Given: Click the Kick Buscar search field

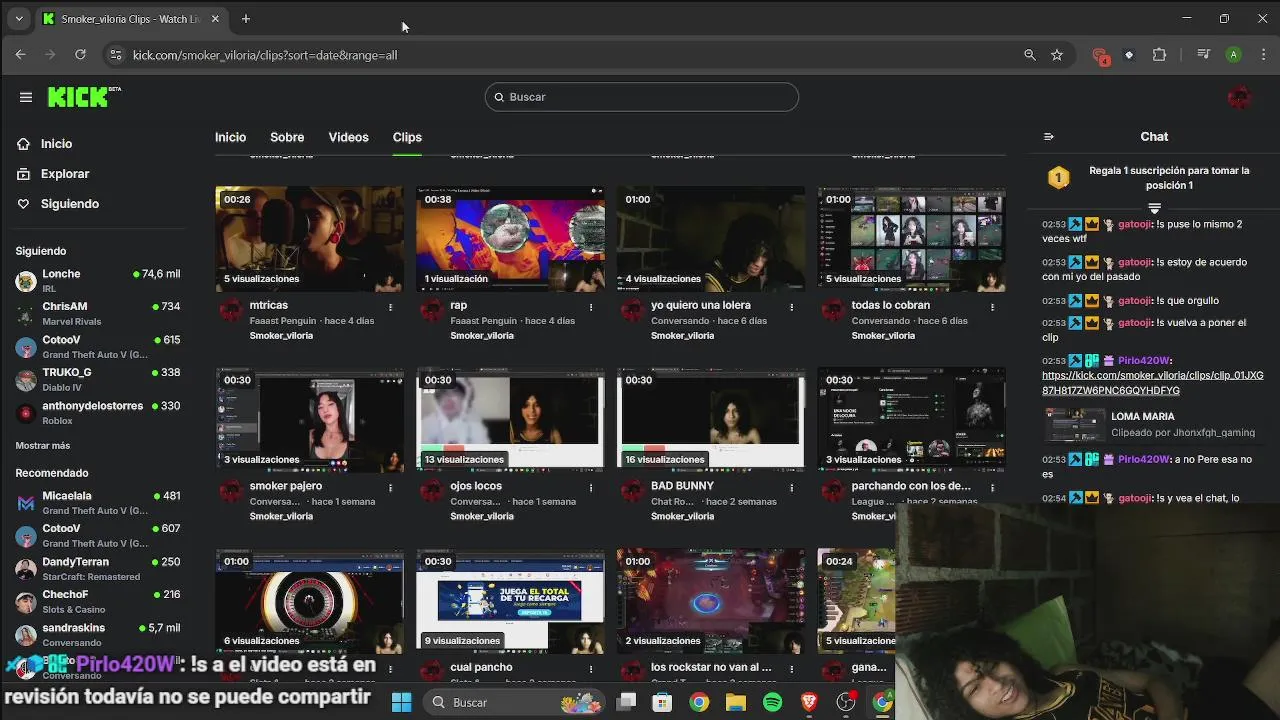Looking at the screenshot, I should click(x=641, y=97).
